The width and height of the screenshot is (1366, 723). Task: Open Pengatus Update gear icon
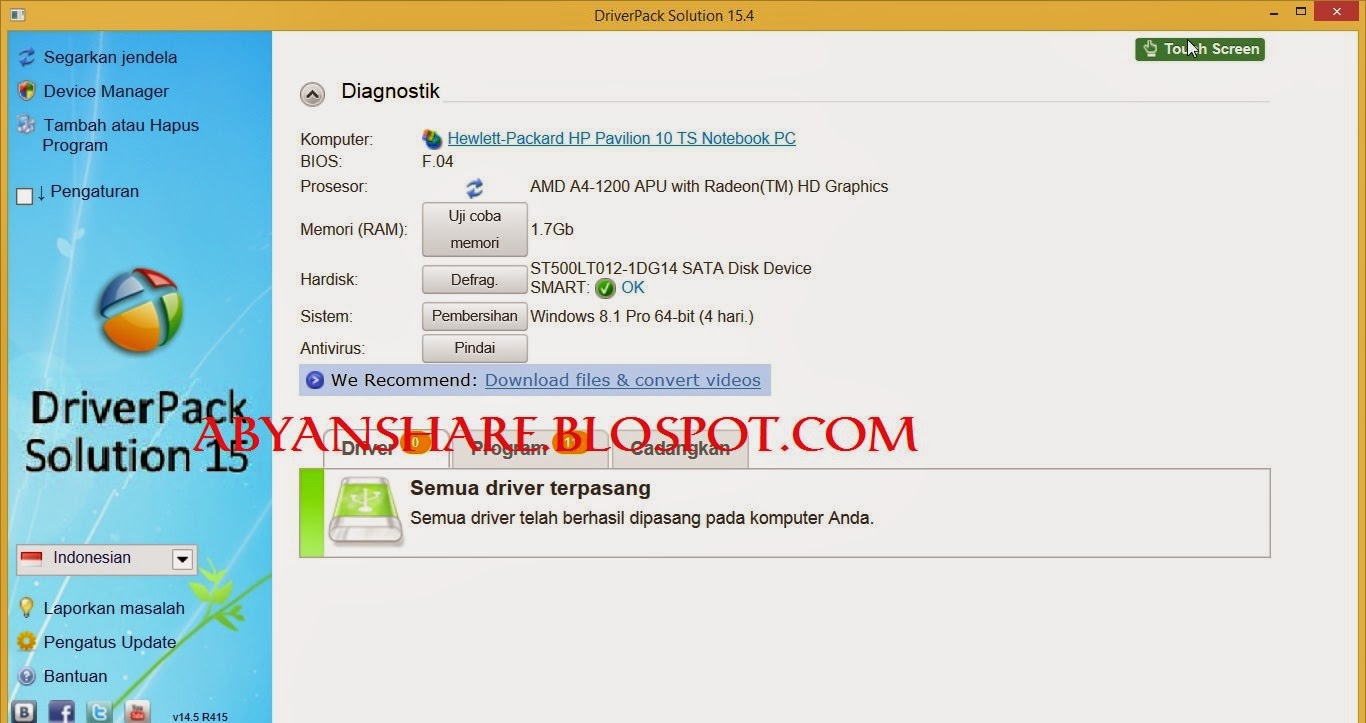point(27,642)
